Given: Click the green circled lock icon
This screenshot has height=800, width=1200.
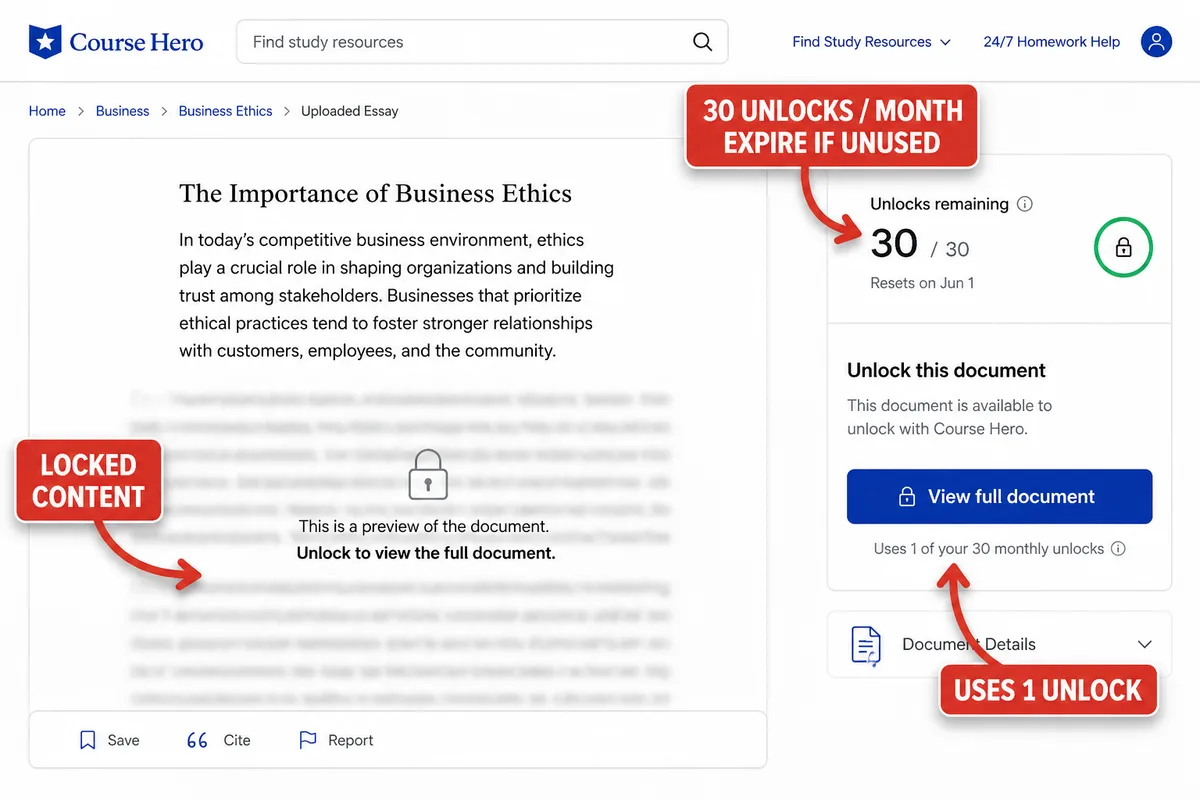Looking at the screenshot, I should point(1123,247).
